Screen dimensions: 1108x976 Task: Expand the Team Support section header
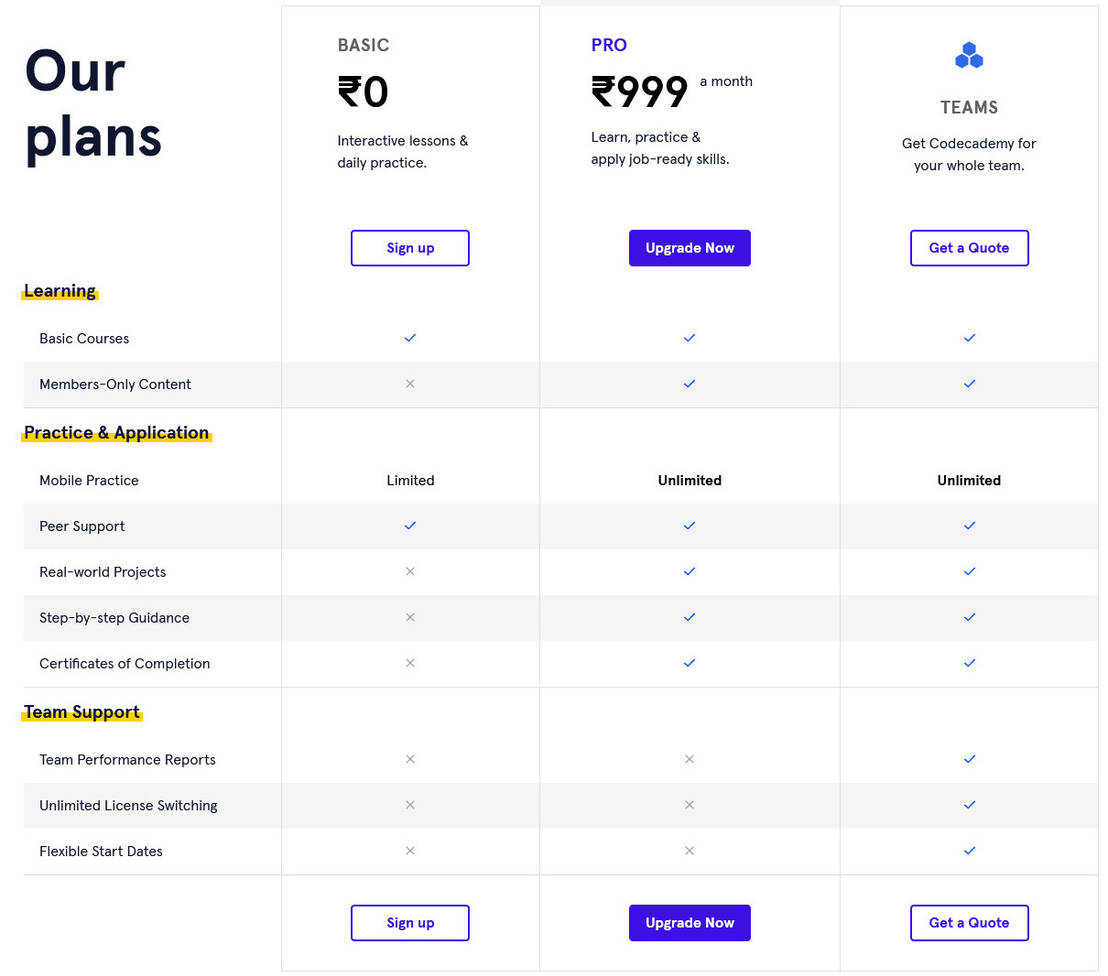[81, 712]
